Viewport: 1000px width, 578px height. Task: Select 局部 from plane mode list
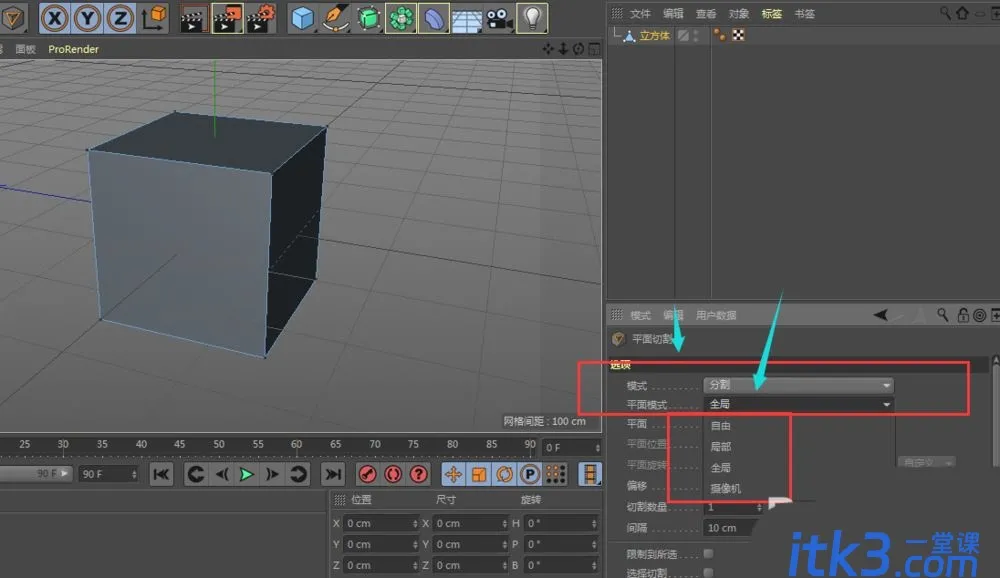pyautogui.click(x=721, y=447)
